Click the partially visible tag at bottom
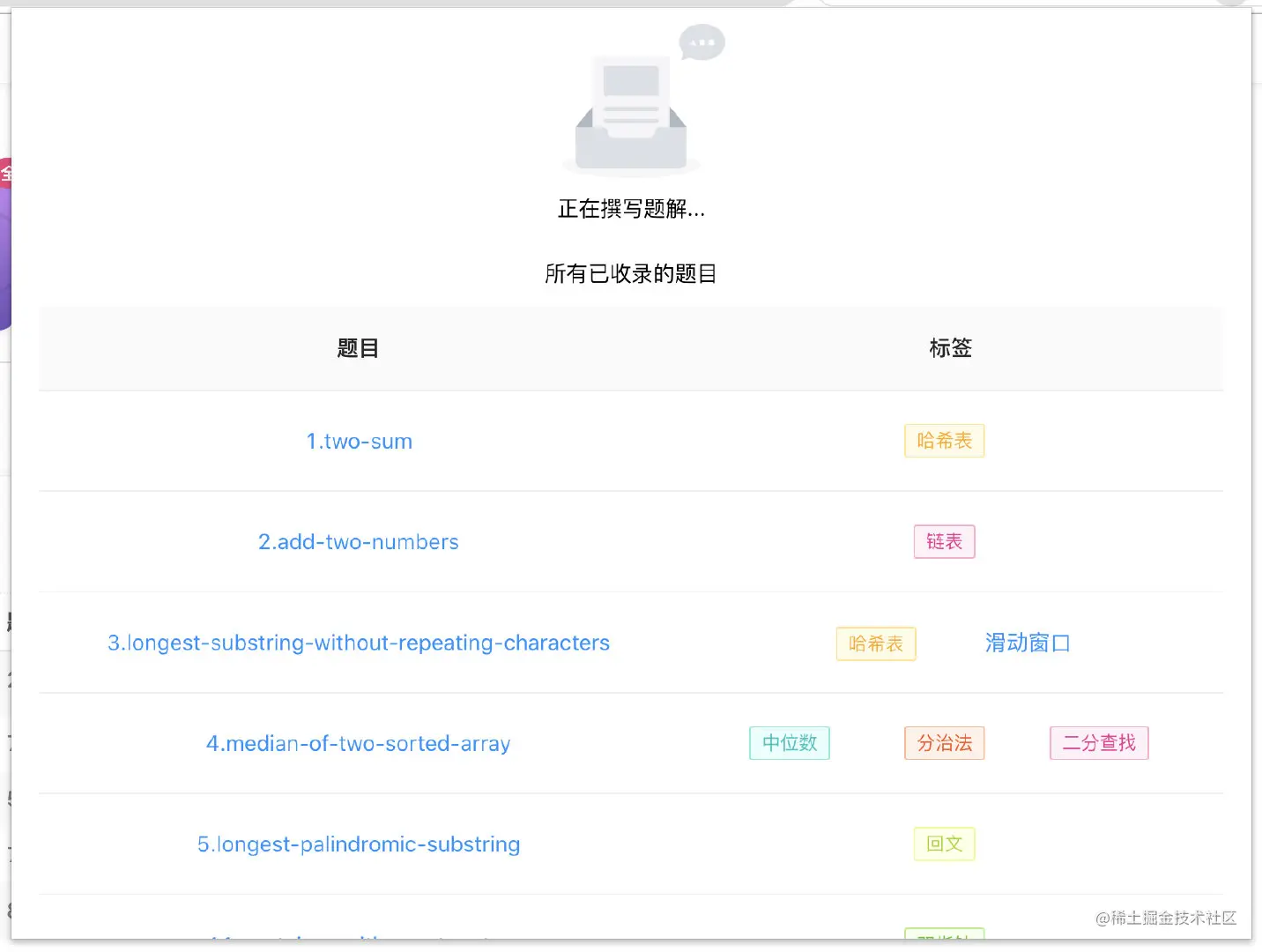This screenshot has height=952, width=1262. [x=944, y=934]
